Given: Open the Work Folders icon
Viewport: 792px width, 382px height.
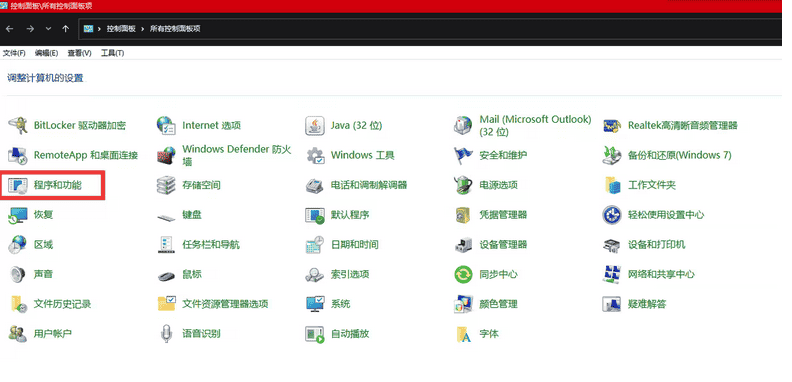Looking at the screenshot, I should (x=612, y=185).
